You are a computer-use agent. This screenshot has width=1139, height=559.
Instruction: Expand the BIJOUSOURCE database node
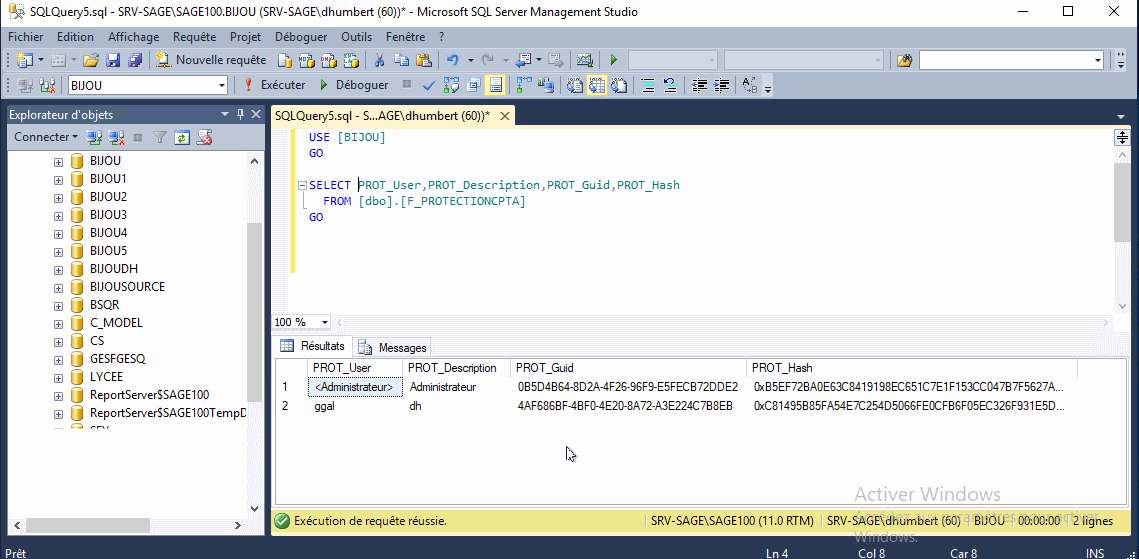click(x=58, y=287)
